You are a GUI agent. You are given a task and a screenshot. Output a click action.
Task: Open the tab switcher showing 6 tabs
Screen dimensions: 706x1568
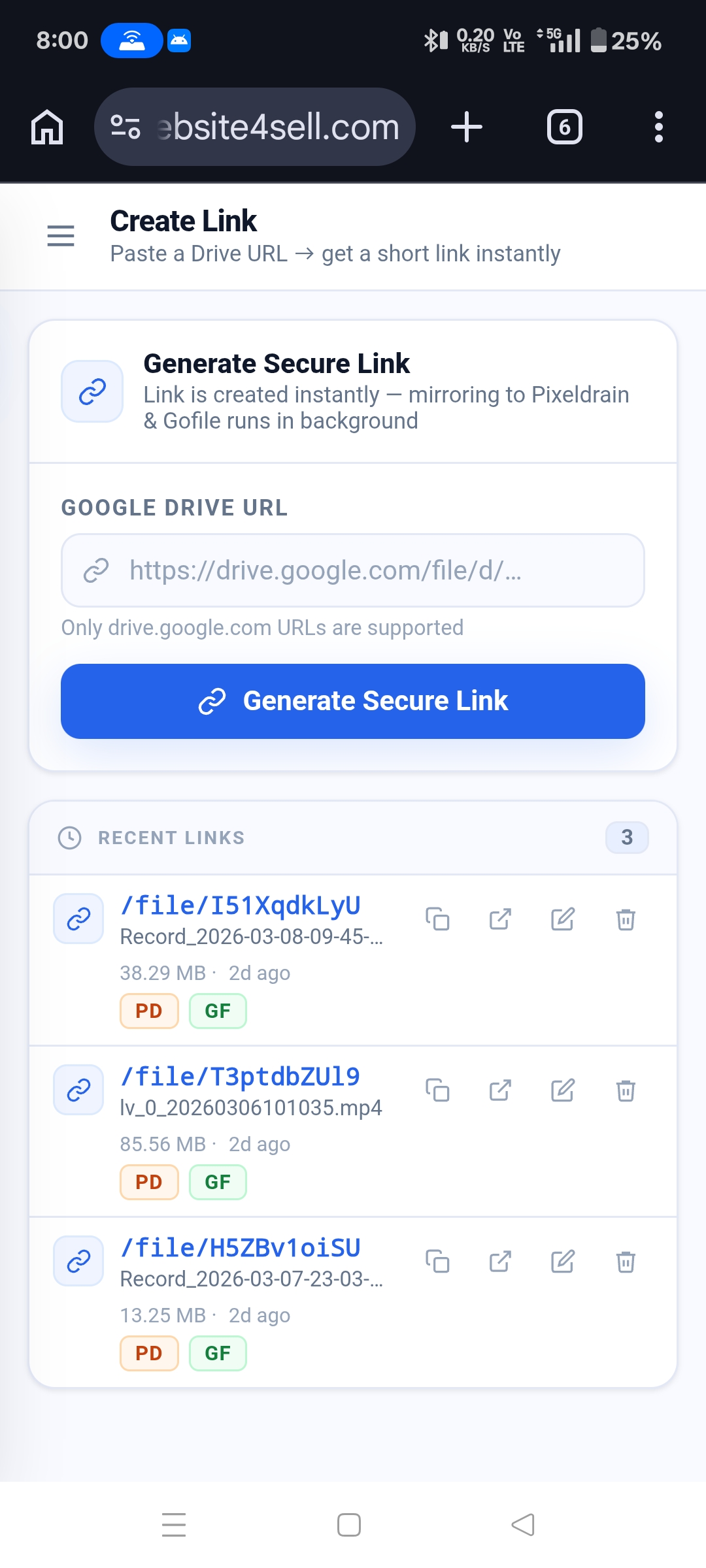click(x=563, y=127)
